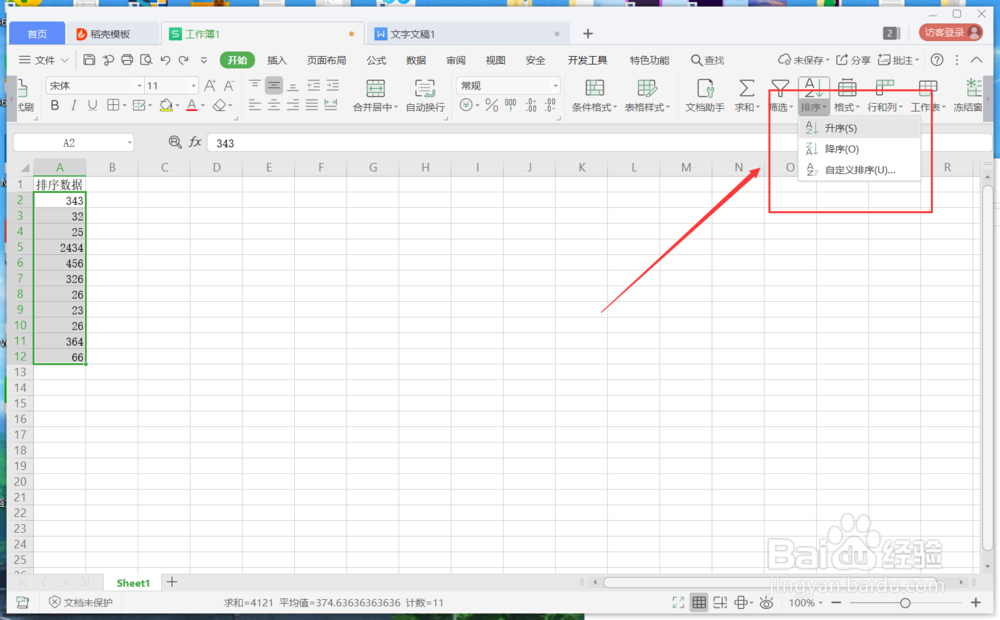The width and height of the screenshot is (1000, 620).
Task: Open the 常规 number format dropdown
Action: click(555, 85)
